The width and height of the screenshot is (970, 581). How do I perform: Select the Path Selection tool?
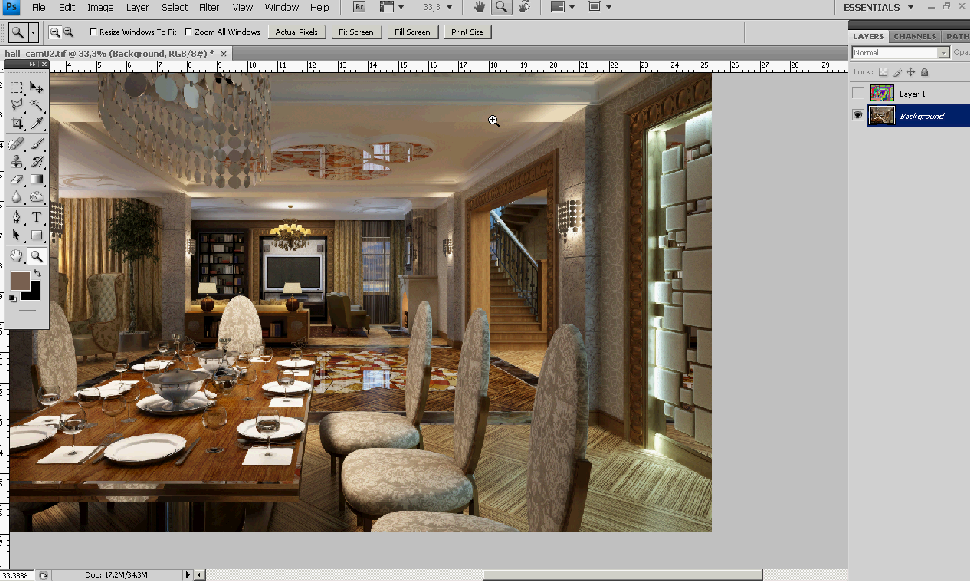(x=17, y=235)
